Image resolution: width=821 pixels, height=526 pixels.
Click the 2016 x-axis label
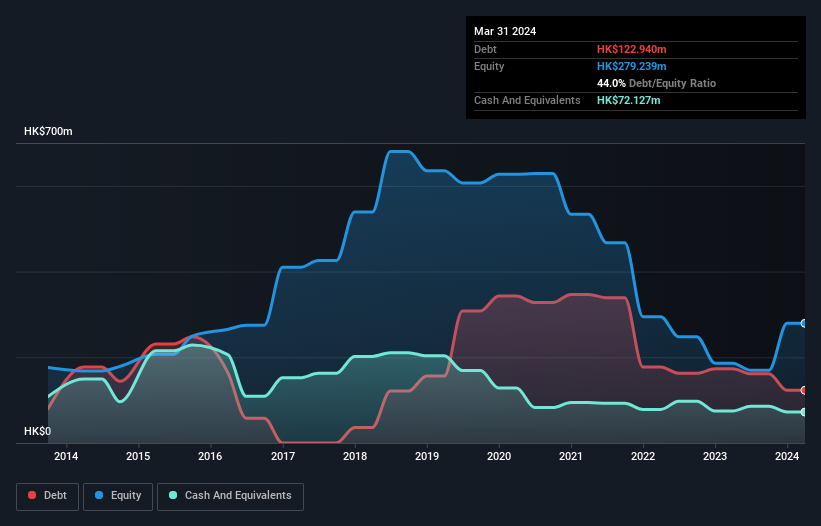tap(210, 456)
